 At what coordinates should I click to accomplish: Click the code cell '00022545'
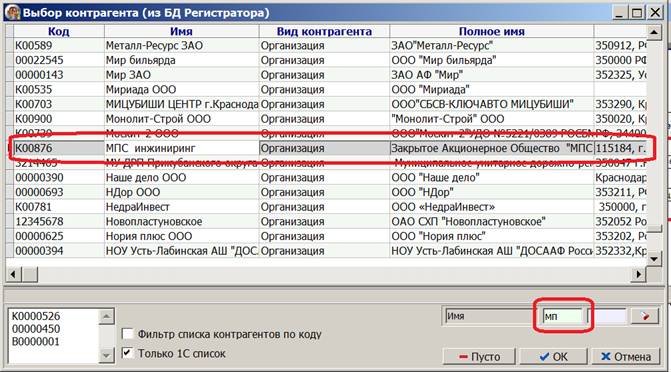point(59,60)
